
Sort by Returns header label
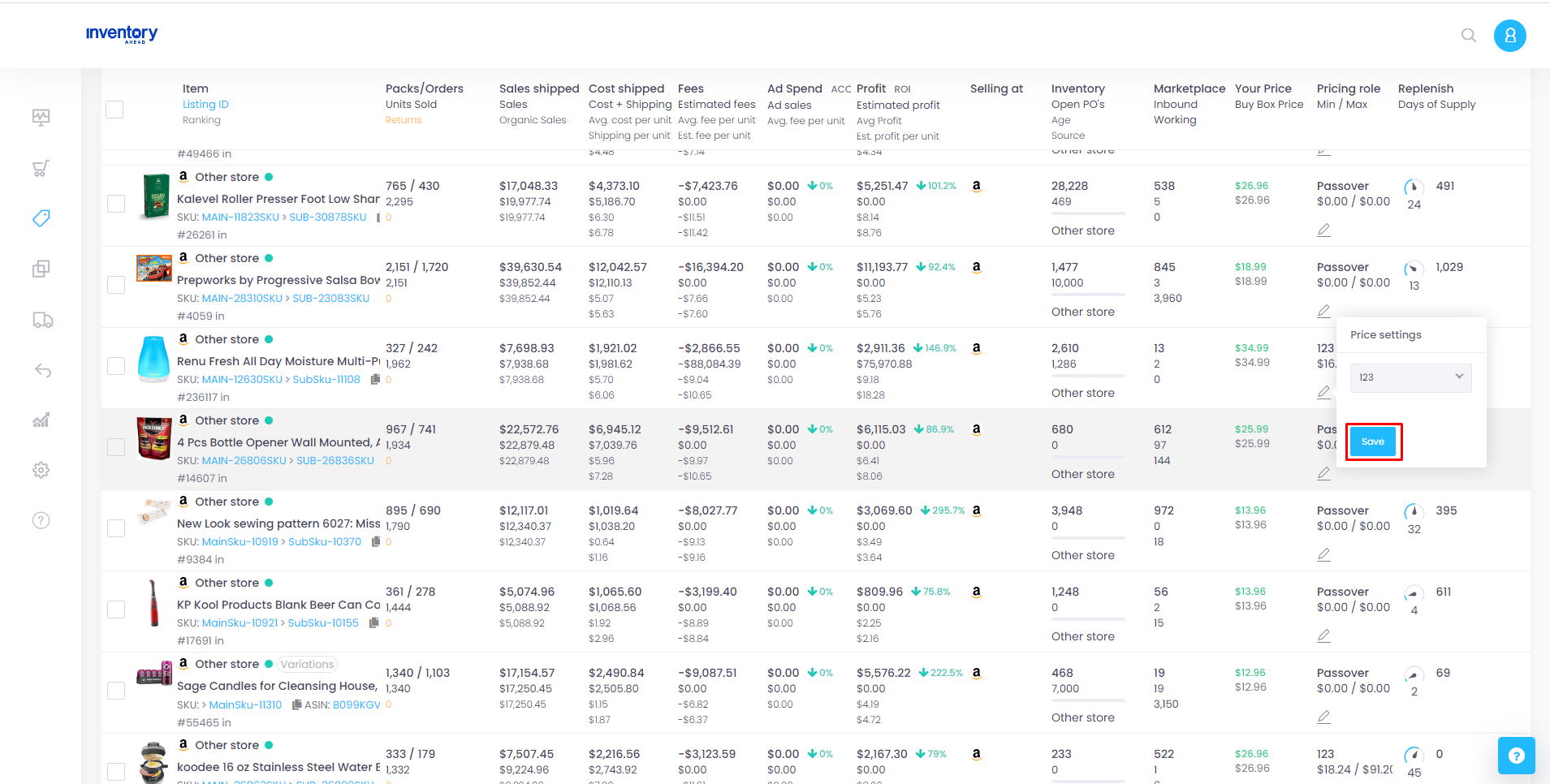(x=404, y=120)
